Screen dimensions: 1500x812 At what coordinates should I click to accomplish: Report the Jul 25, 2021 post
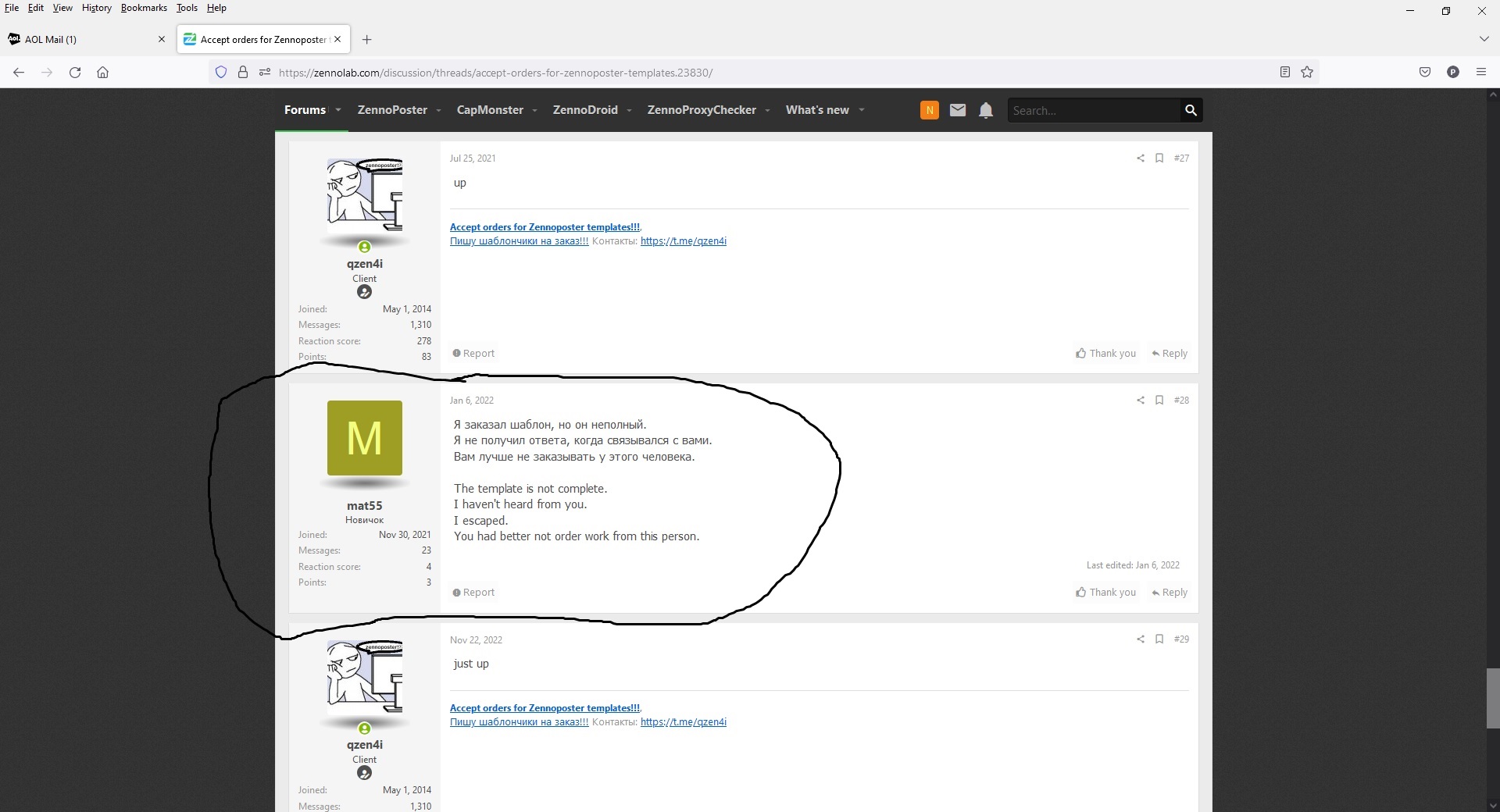point(473,354)
